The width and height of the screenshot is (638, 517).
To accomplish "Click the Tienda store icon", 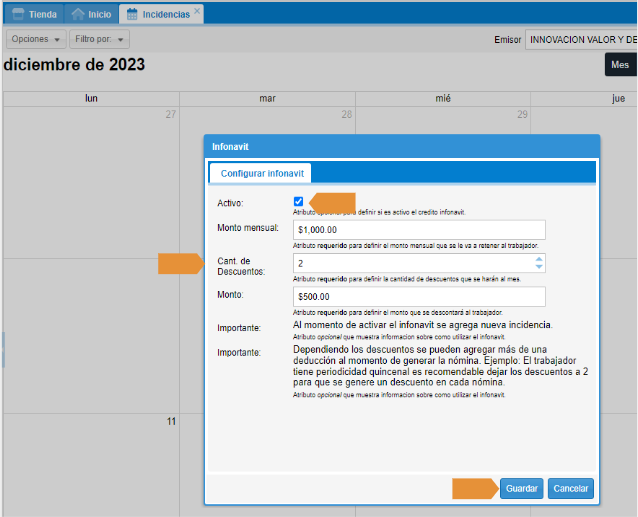I will pos(17,14).
